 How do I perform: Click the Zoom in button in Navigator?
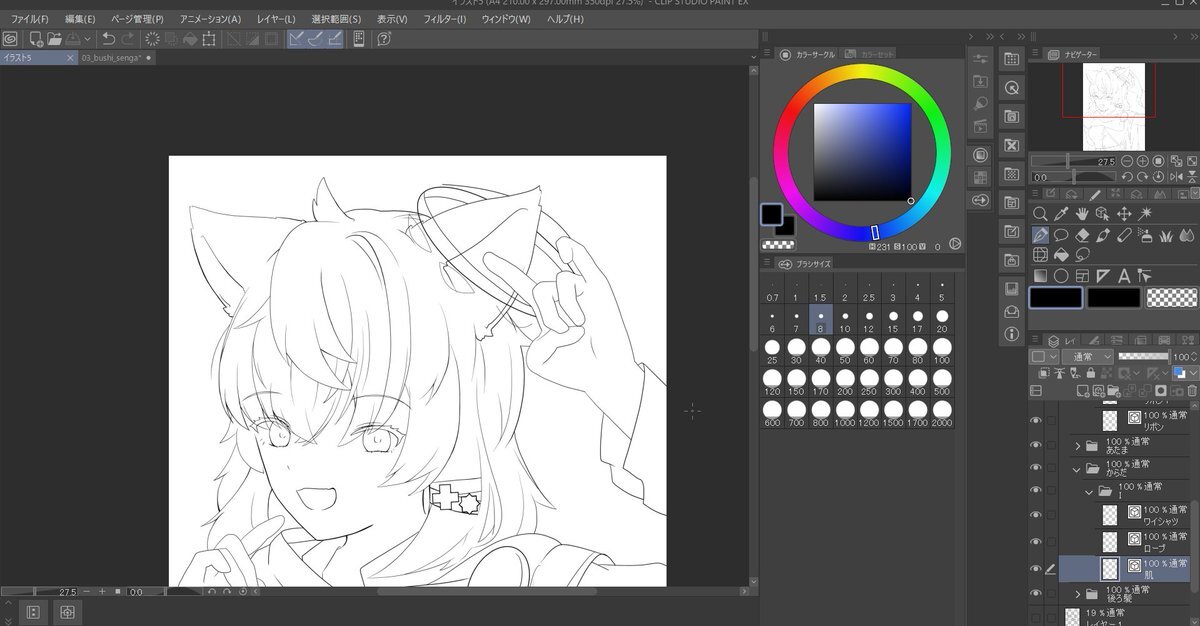[x=1143, y=161]
